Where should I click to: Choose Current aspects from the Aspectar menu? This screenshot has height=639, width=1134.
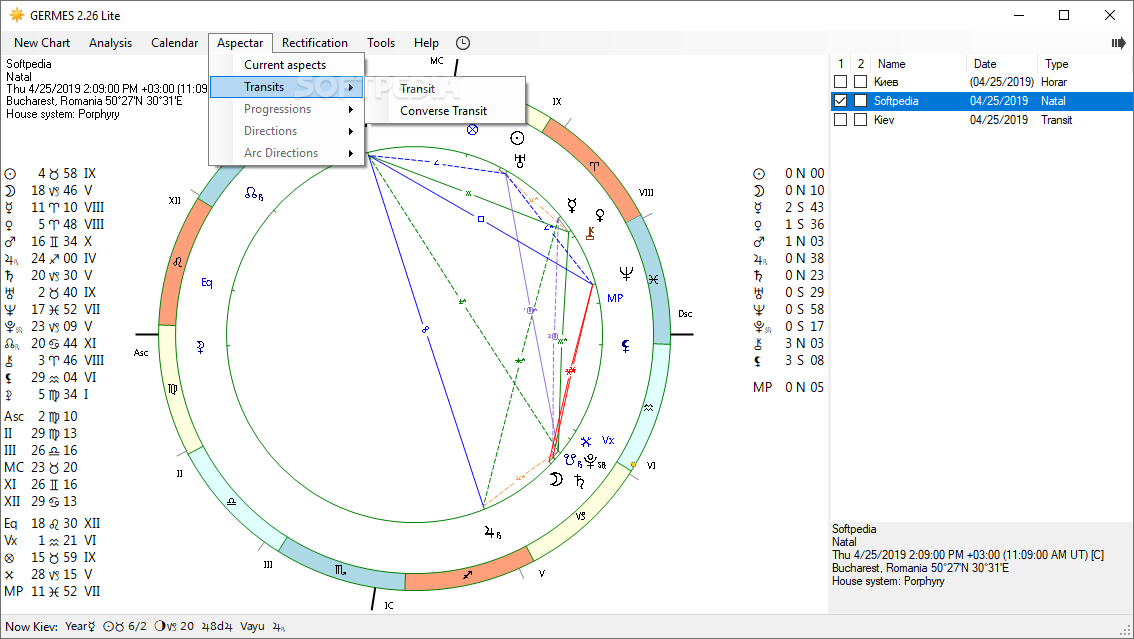tap(286, 65)
